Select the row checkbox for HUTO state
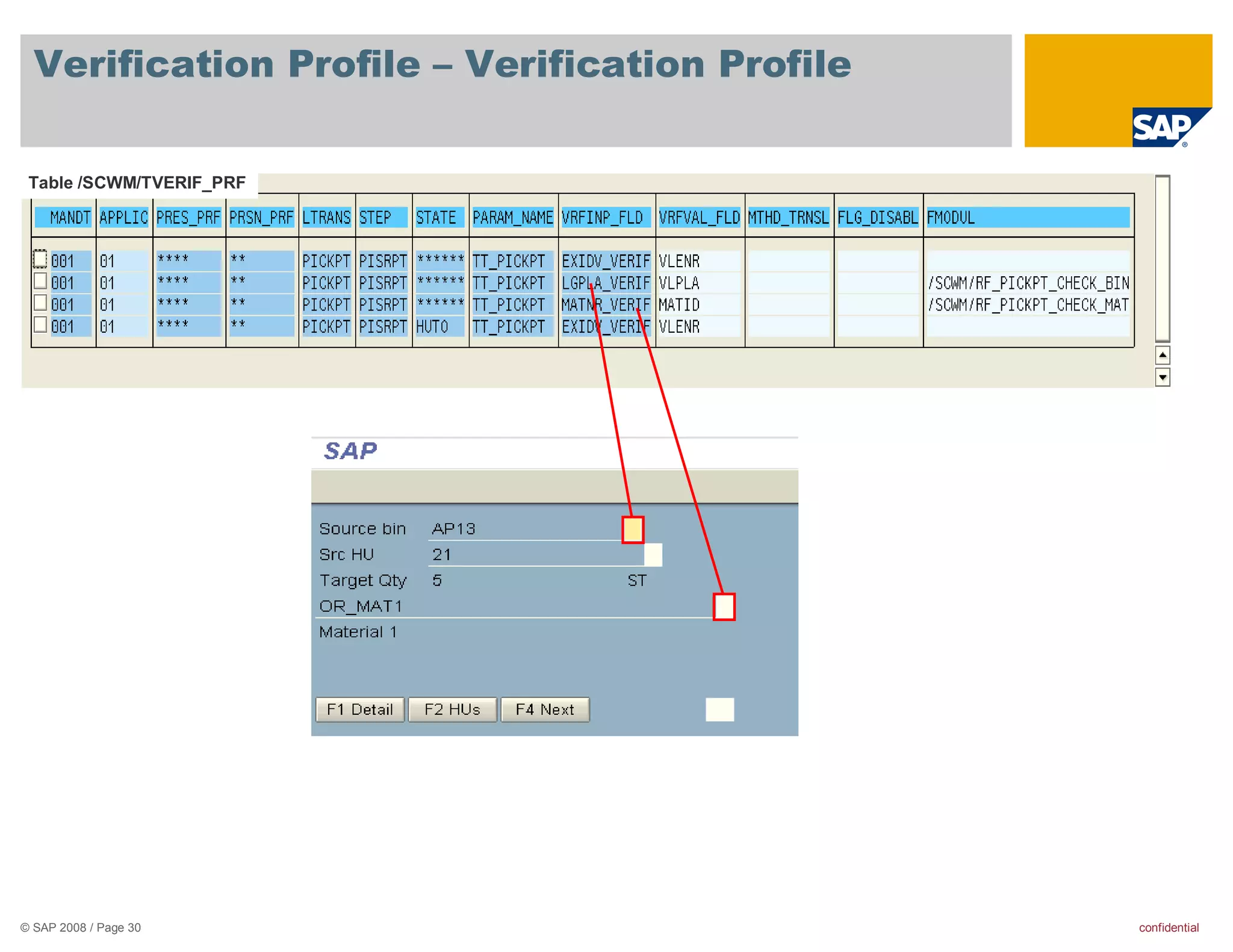Screen dimensions: 1233x952 (40, 324)
